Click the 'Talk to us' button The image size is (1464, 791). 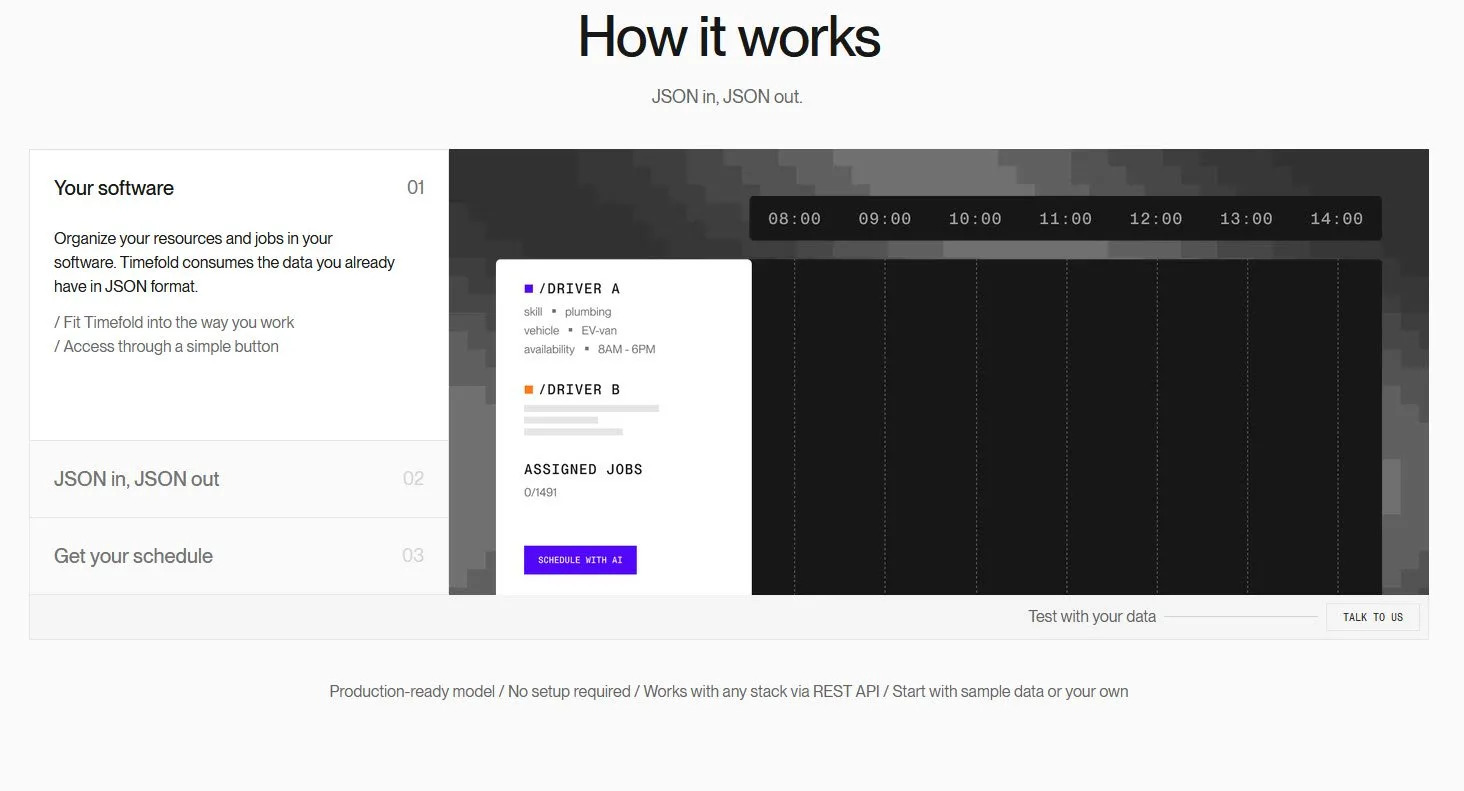click(1372, 617)
